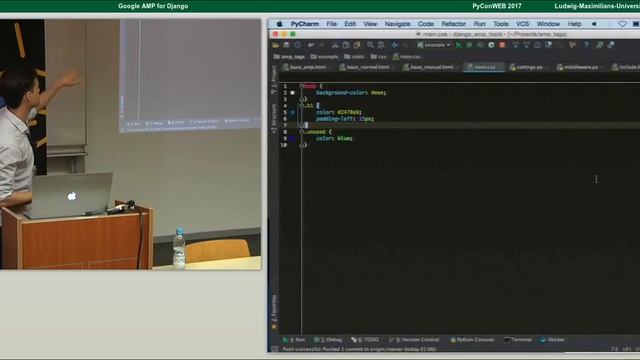Switch to the base_normal.html editor tab
This screenshot has height=360, width=640.
point(367,67)
